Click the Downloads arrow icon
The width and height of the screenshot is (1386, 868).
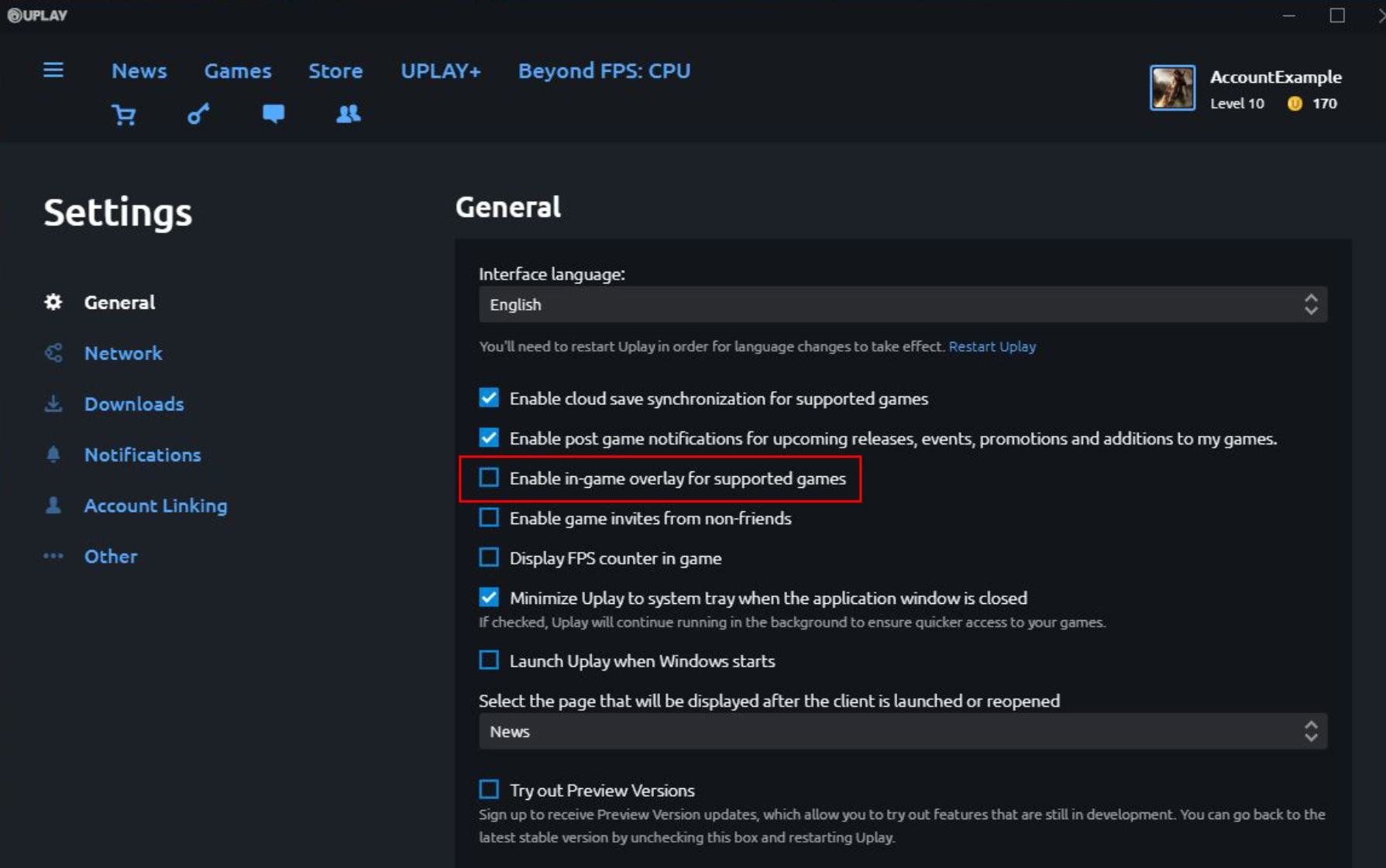53,403
